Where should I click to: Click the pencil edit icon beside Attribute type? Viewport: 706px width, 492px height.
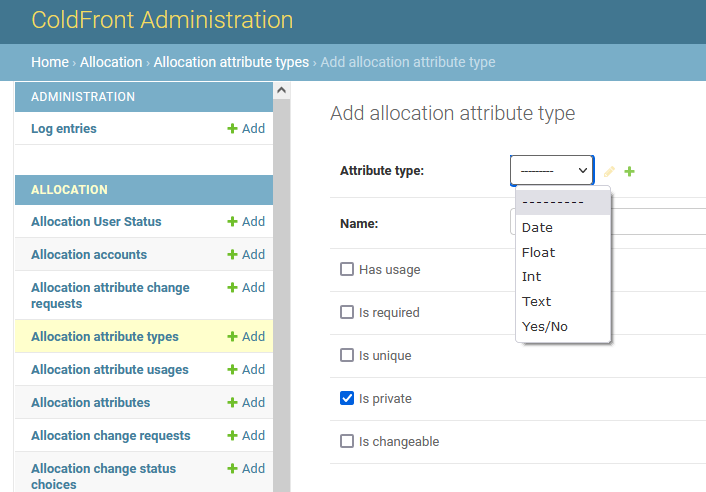(609, 172)
